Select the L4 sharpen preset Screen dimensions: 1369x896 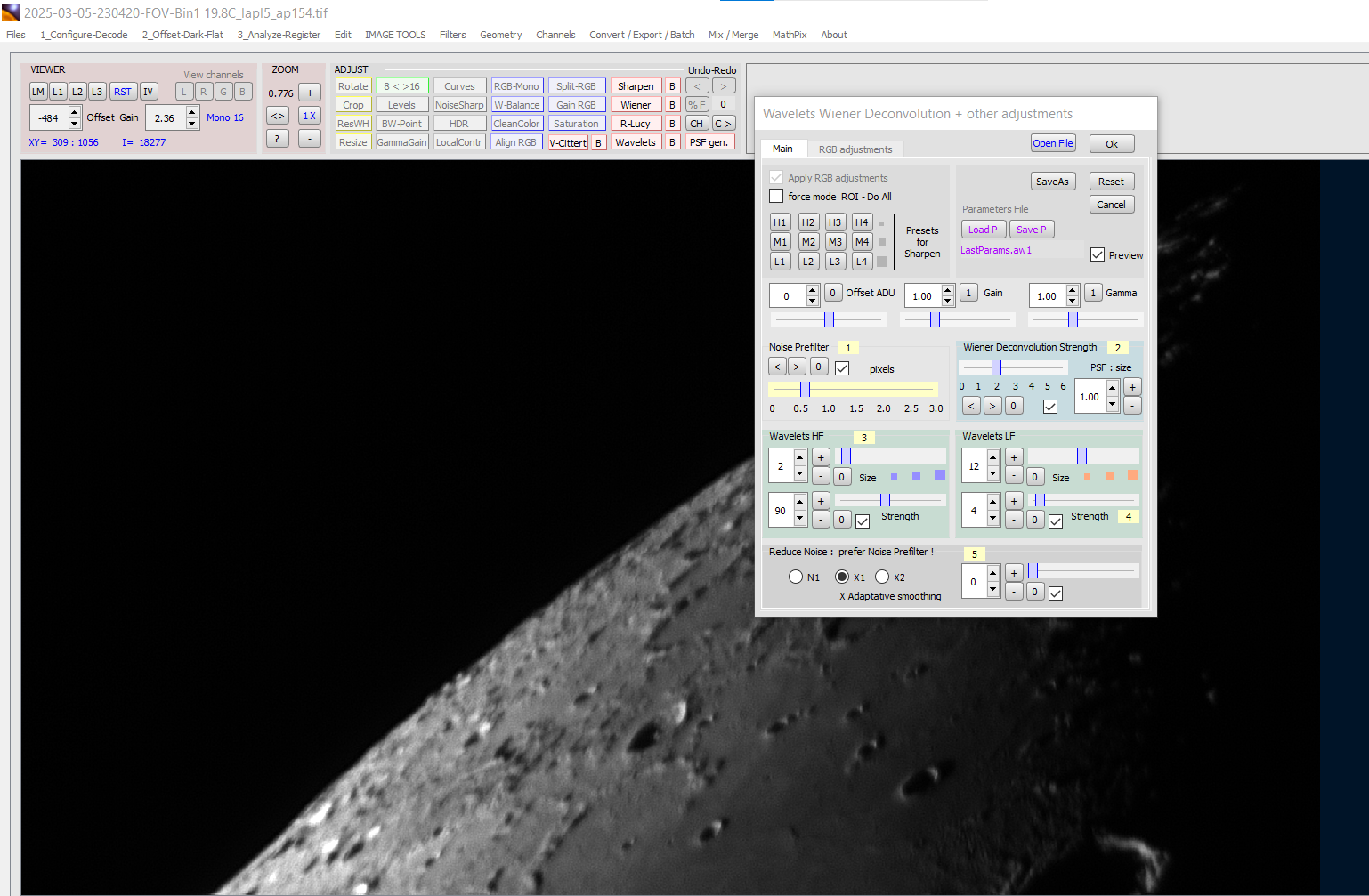pos(862,262)
